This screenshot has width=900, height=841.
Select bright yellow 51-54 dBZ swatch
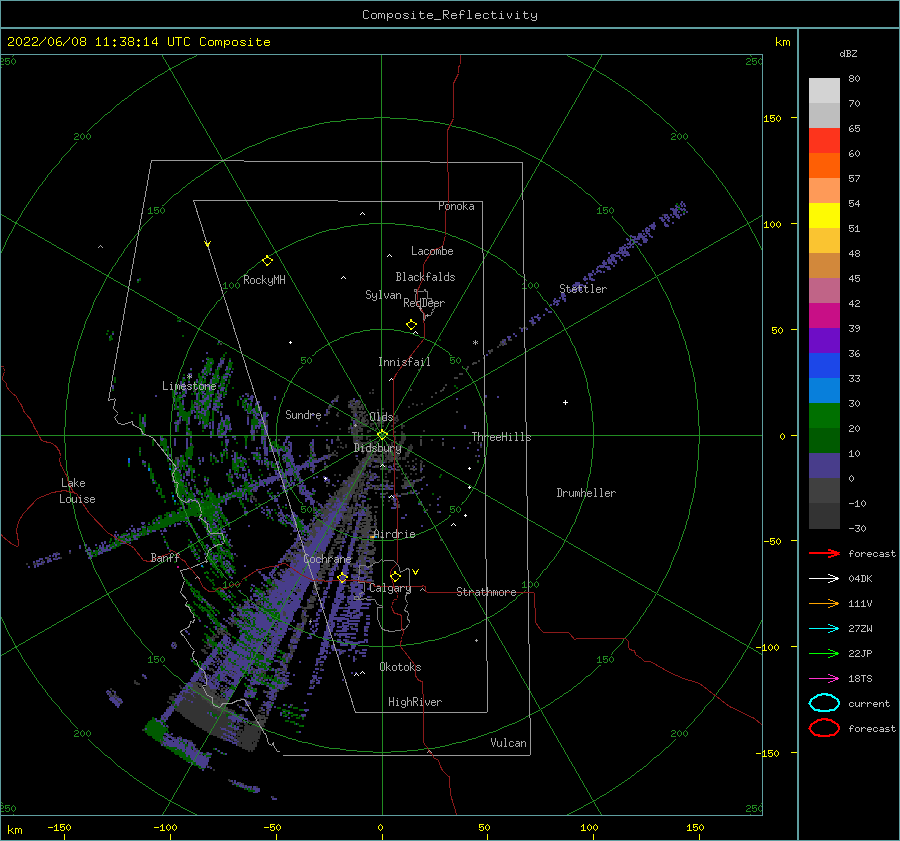tap(824, 216)
